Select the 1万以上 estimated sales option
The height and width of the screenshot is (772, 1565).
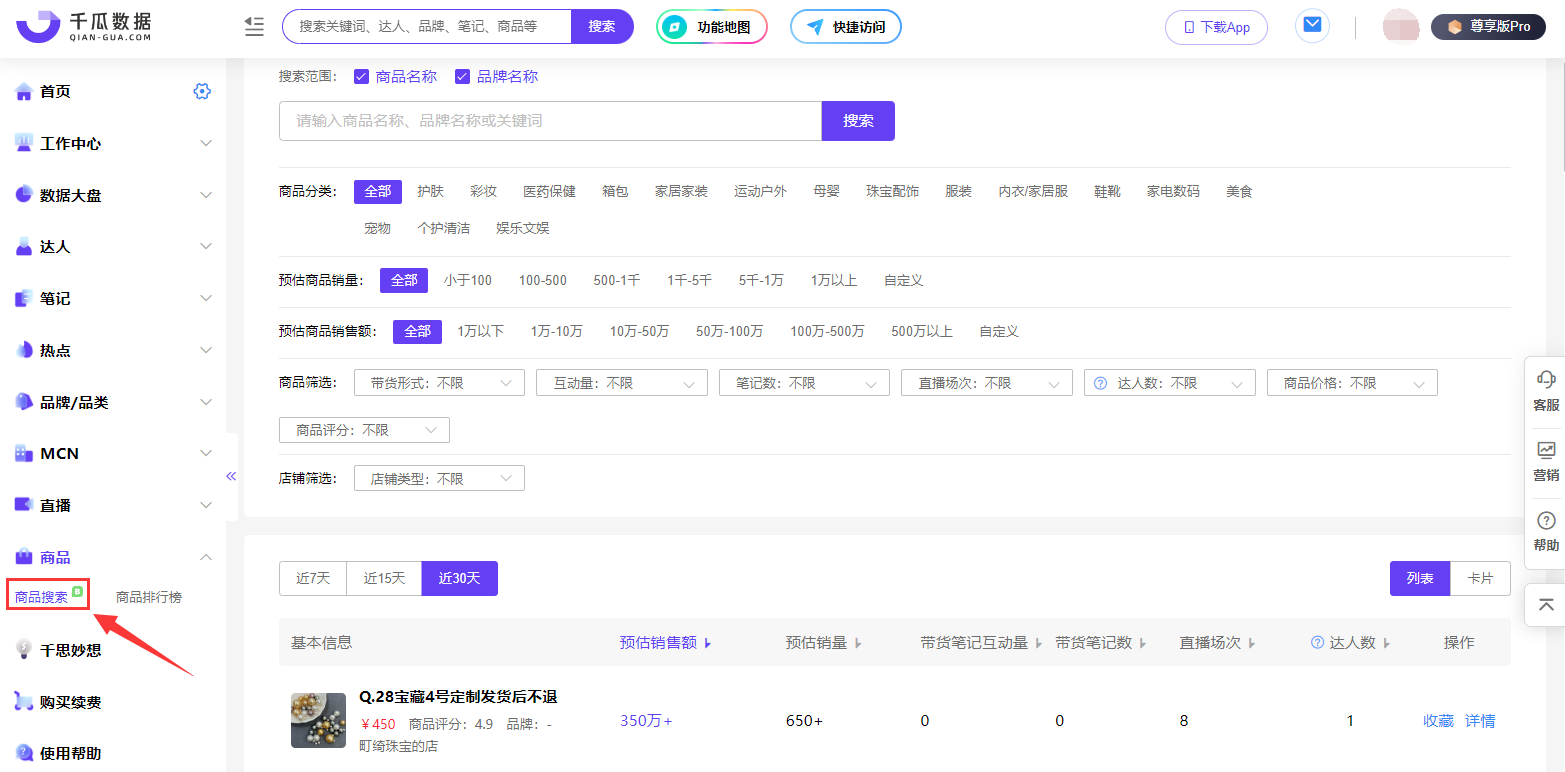(834, 280)
